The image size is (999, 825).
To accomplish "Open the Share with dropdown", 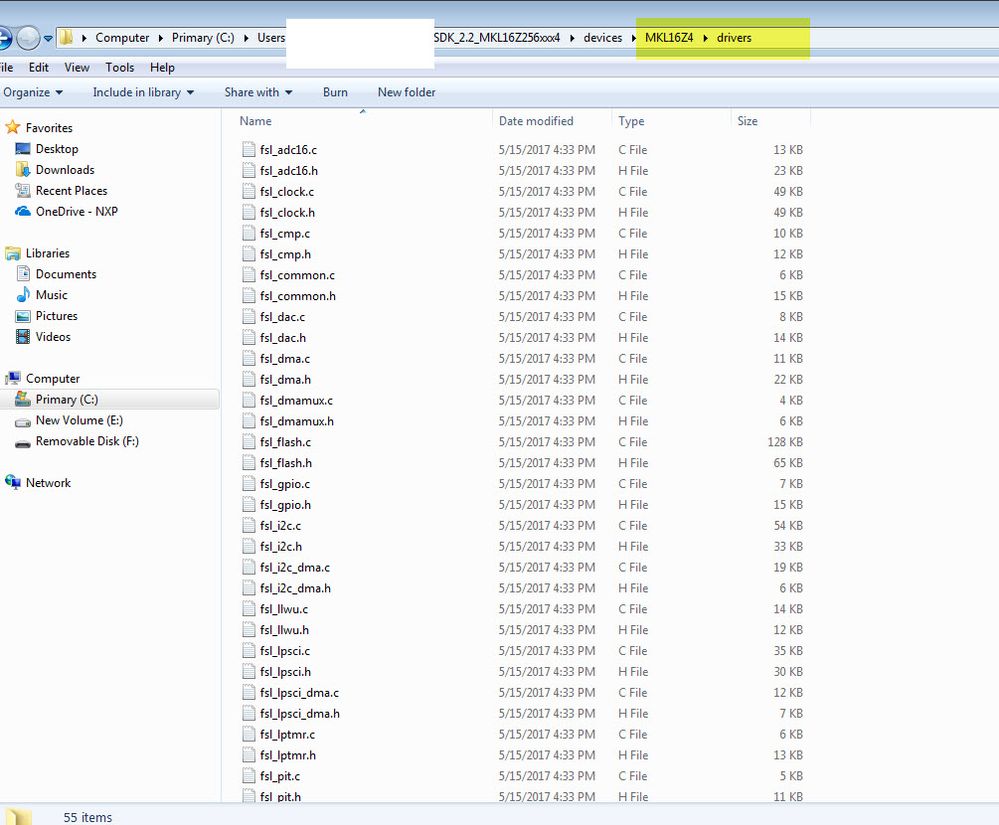I will click(258, 92).
